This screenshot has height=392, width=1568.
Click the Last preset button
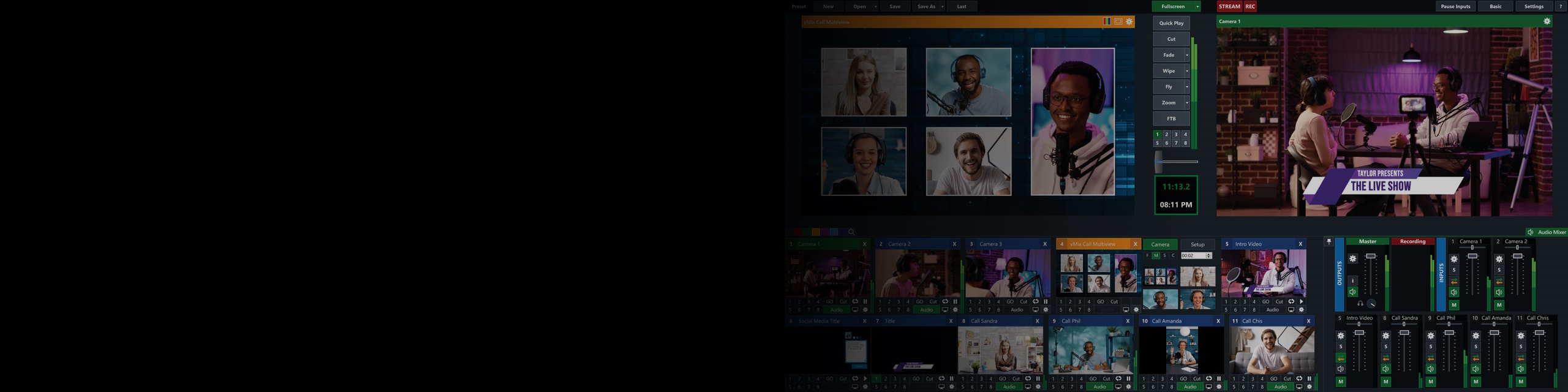click(x=962, y=7)
